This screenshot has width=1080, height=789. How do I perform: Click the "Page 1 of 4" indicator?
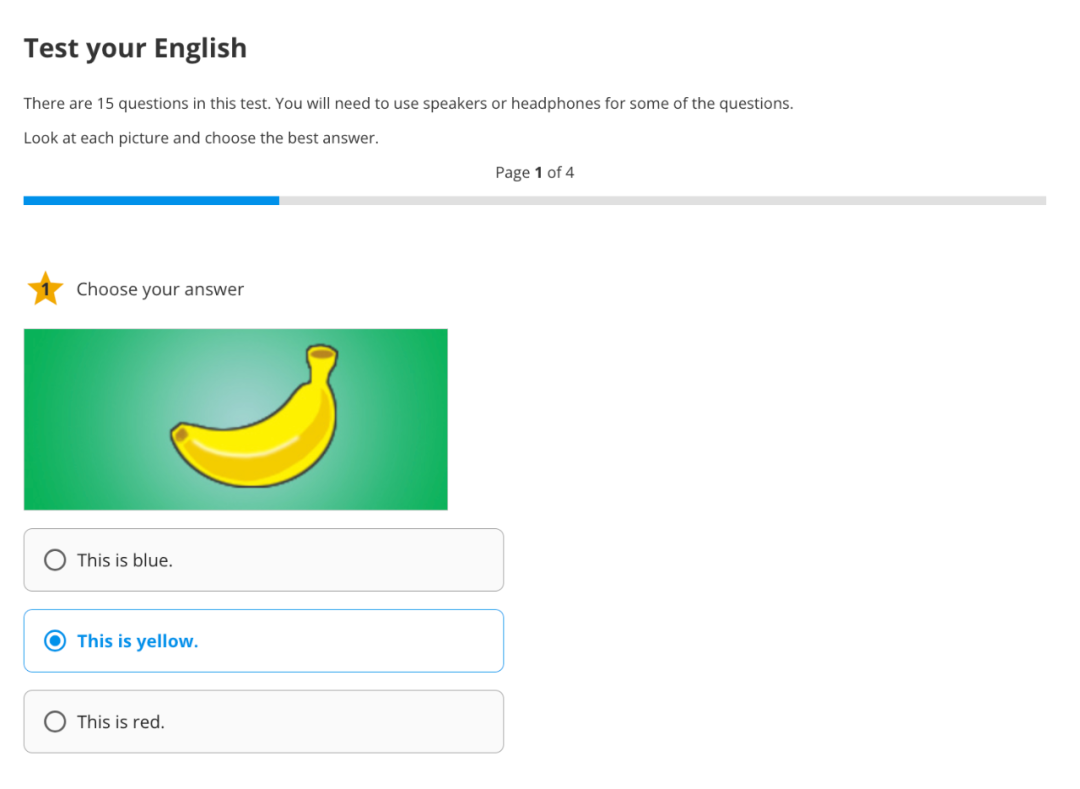click(x=534, y=172)
